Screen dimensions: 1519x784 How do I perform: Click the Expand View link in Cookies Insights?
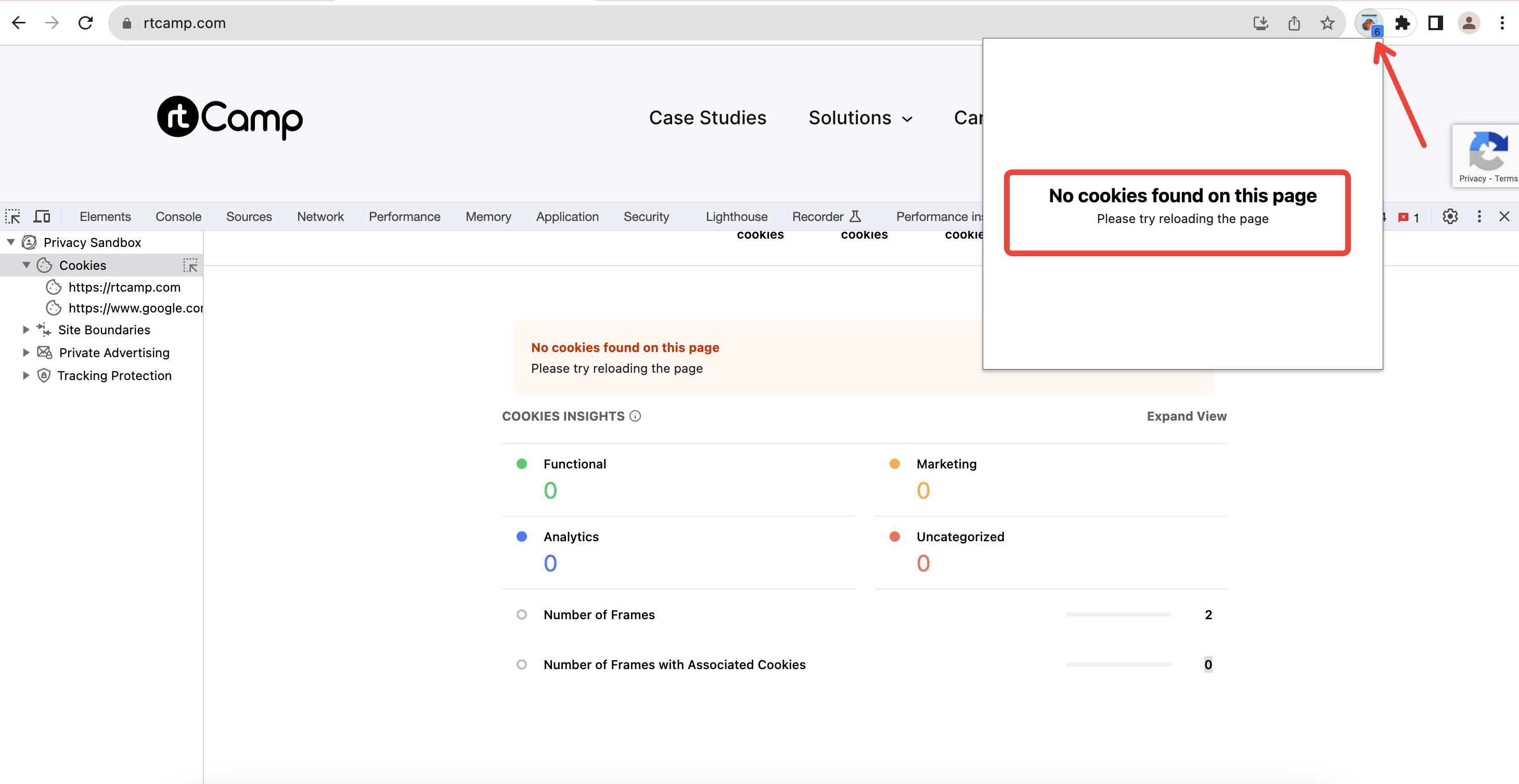pyautogui.click(x=1187, y=415)
